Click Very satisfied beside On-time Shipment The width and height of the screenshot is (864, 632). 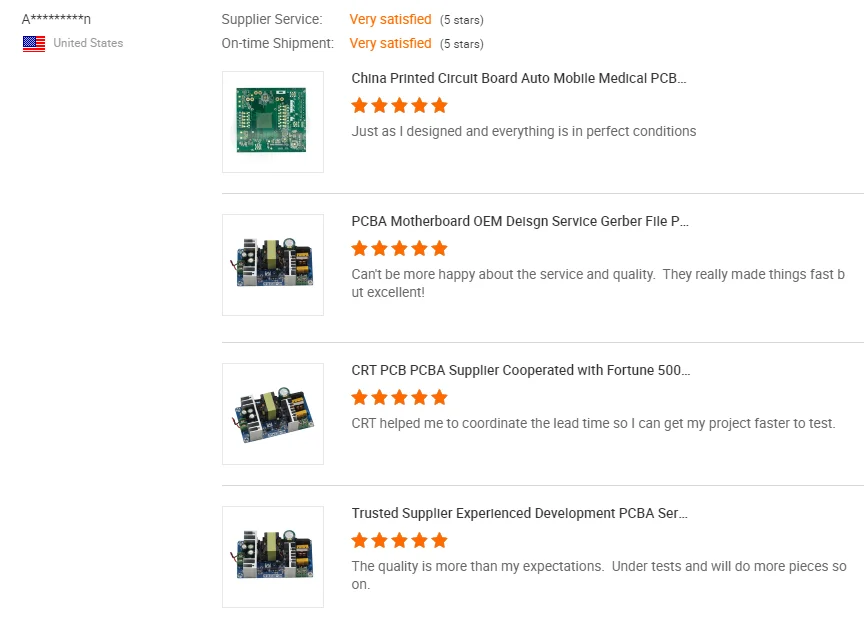point(390,43)
